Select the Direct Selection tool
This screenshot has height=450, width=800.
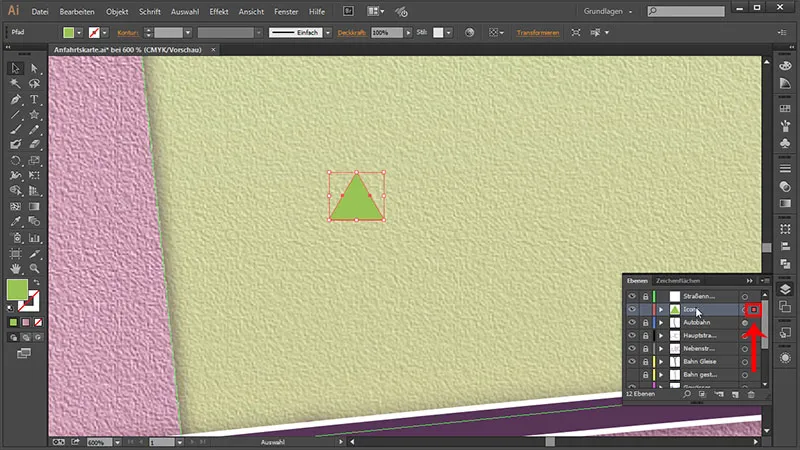34,68
